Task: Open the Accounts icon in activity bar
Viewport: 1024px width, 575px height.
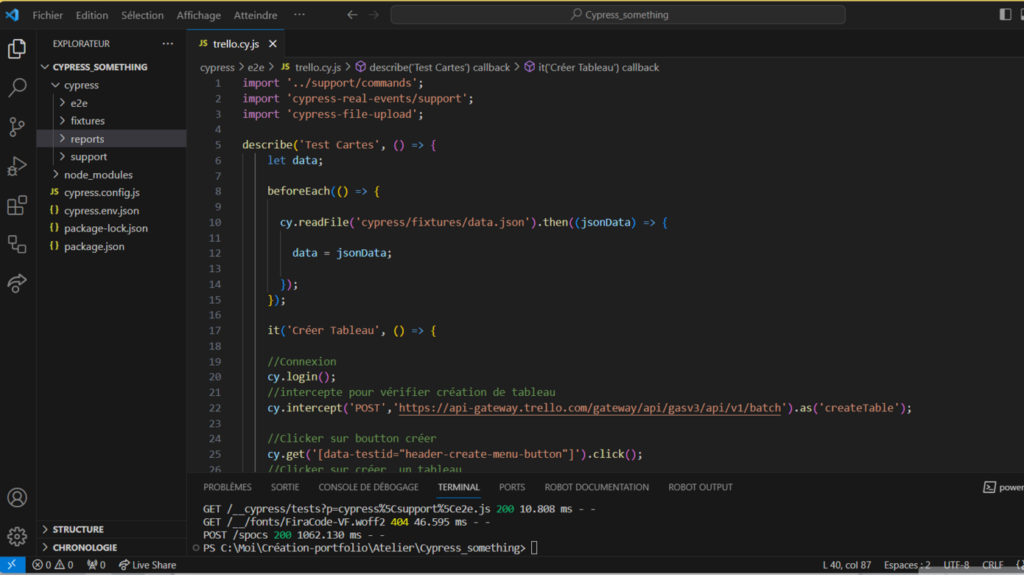Action: click(17, 497)
